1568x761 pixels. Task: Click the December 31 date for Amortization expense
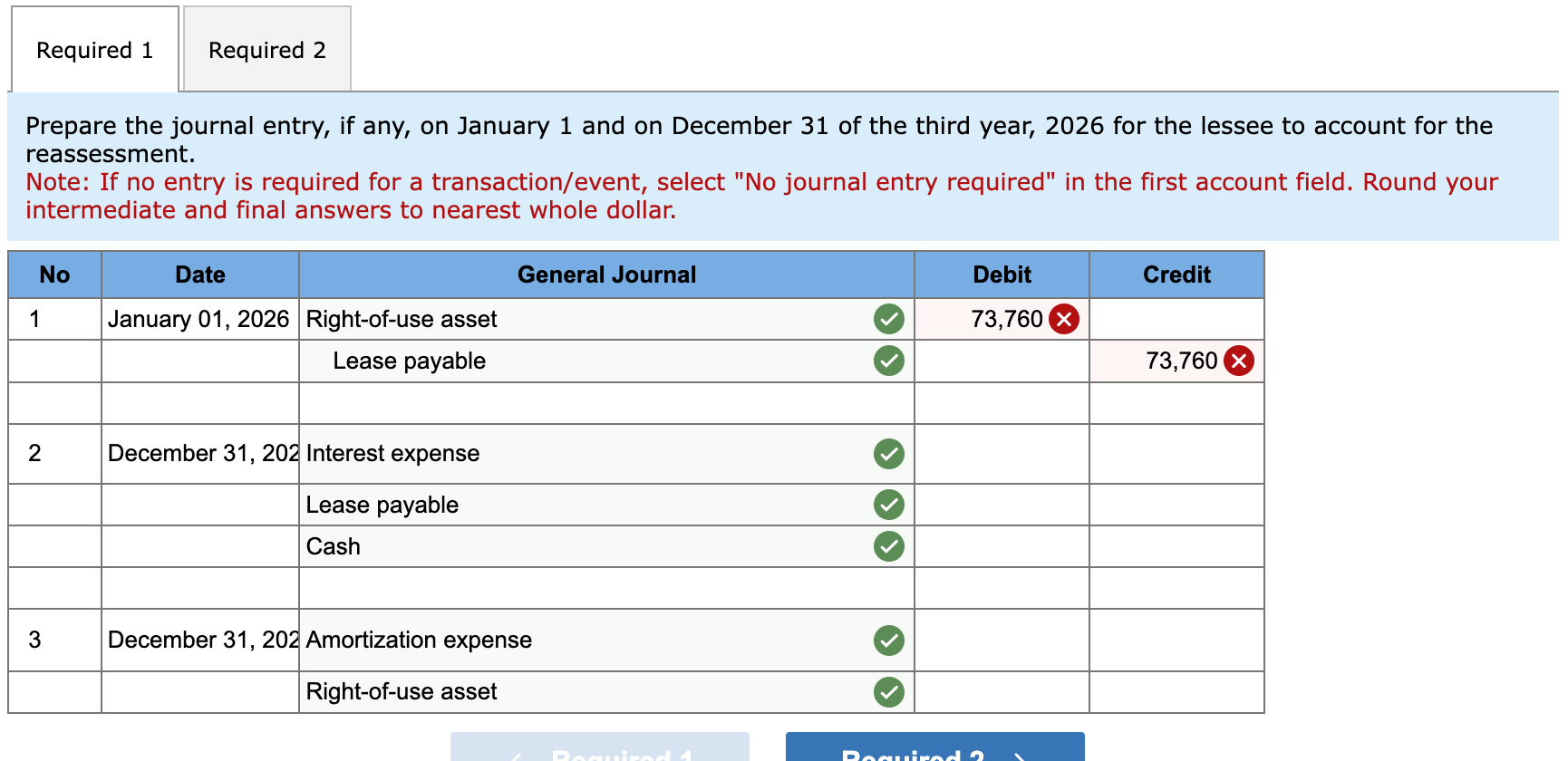click(x=199, y=640)
